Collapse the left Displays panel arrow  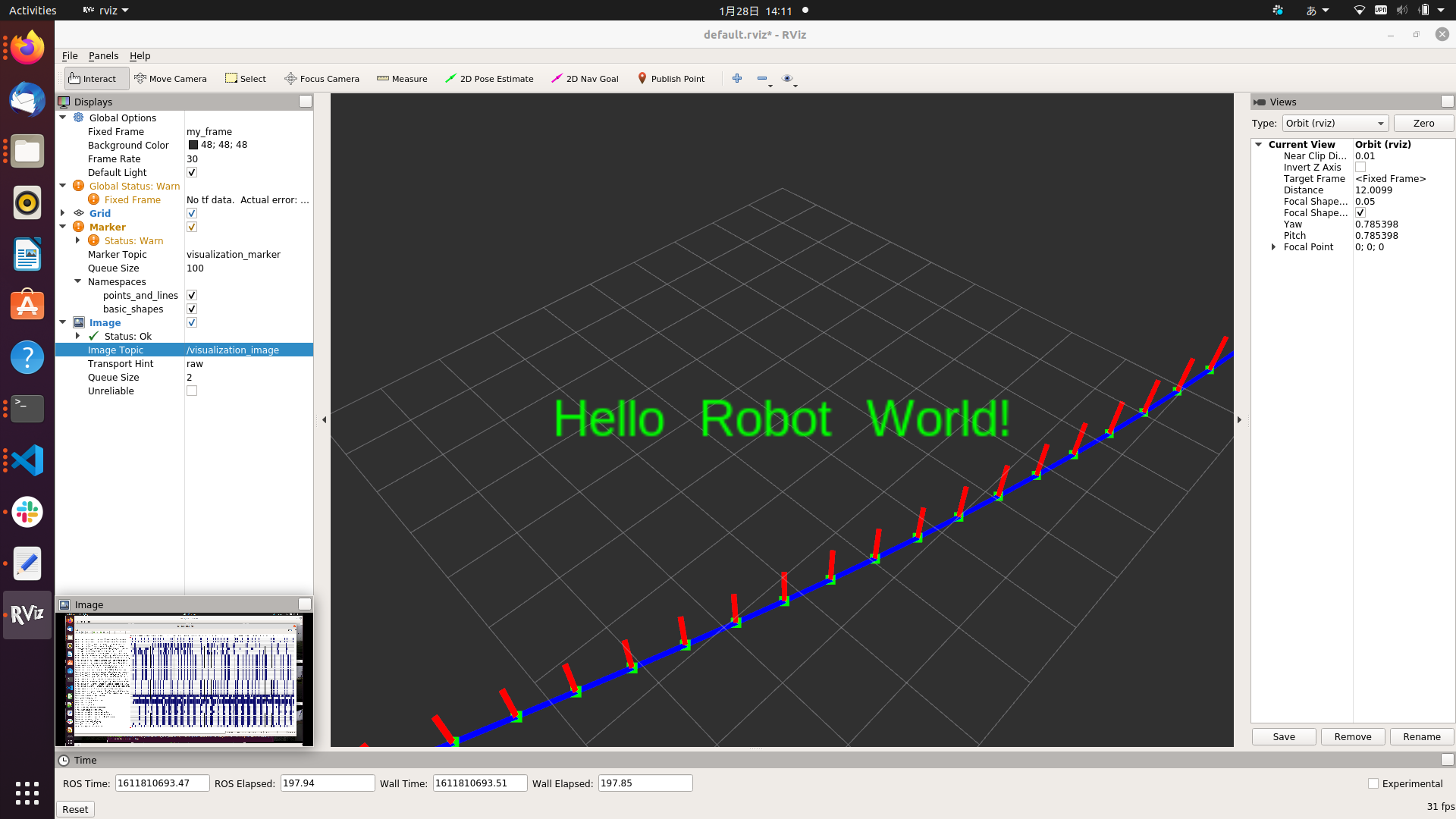tap(325, 419)
